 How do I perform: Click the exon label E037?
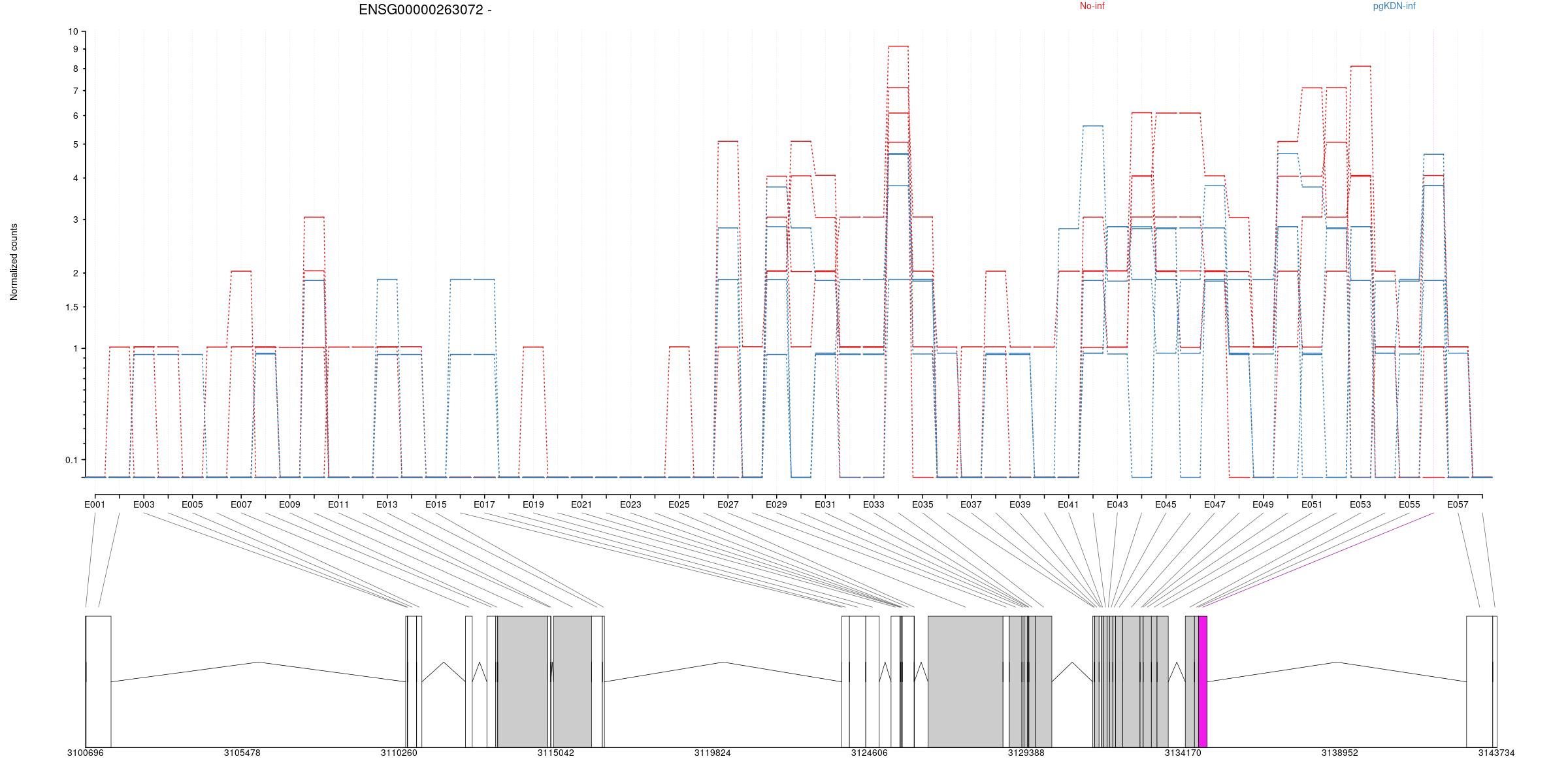pos(971,504)
